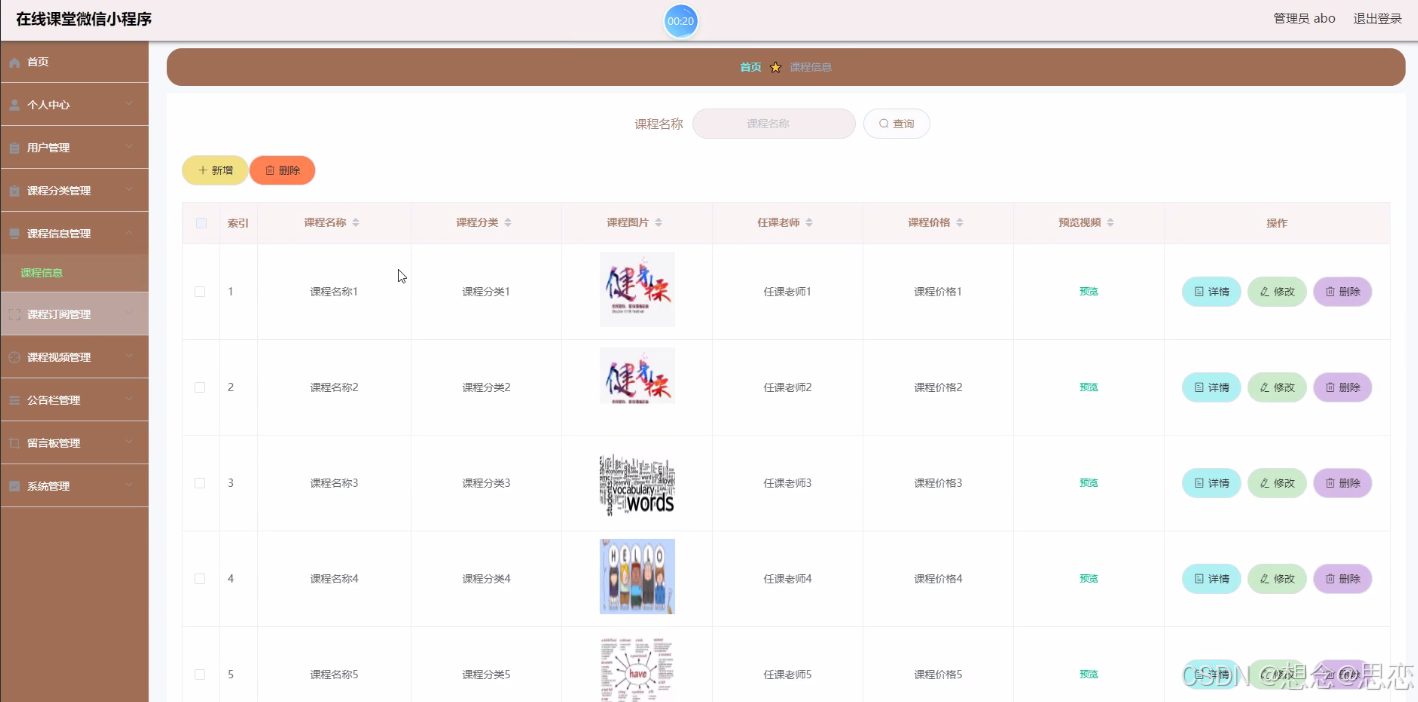1418x702 pixels.
Task: Open 详情 for 课程名称1
Action: point(1212,292)
